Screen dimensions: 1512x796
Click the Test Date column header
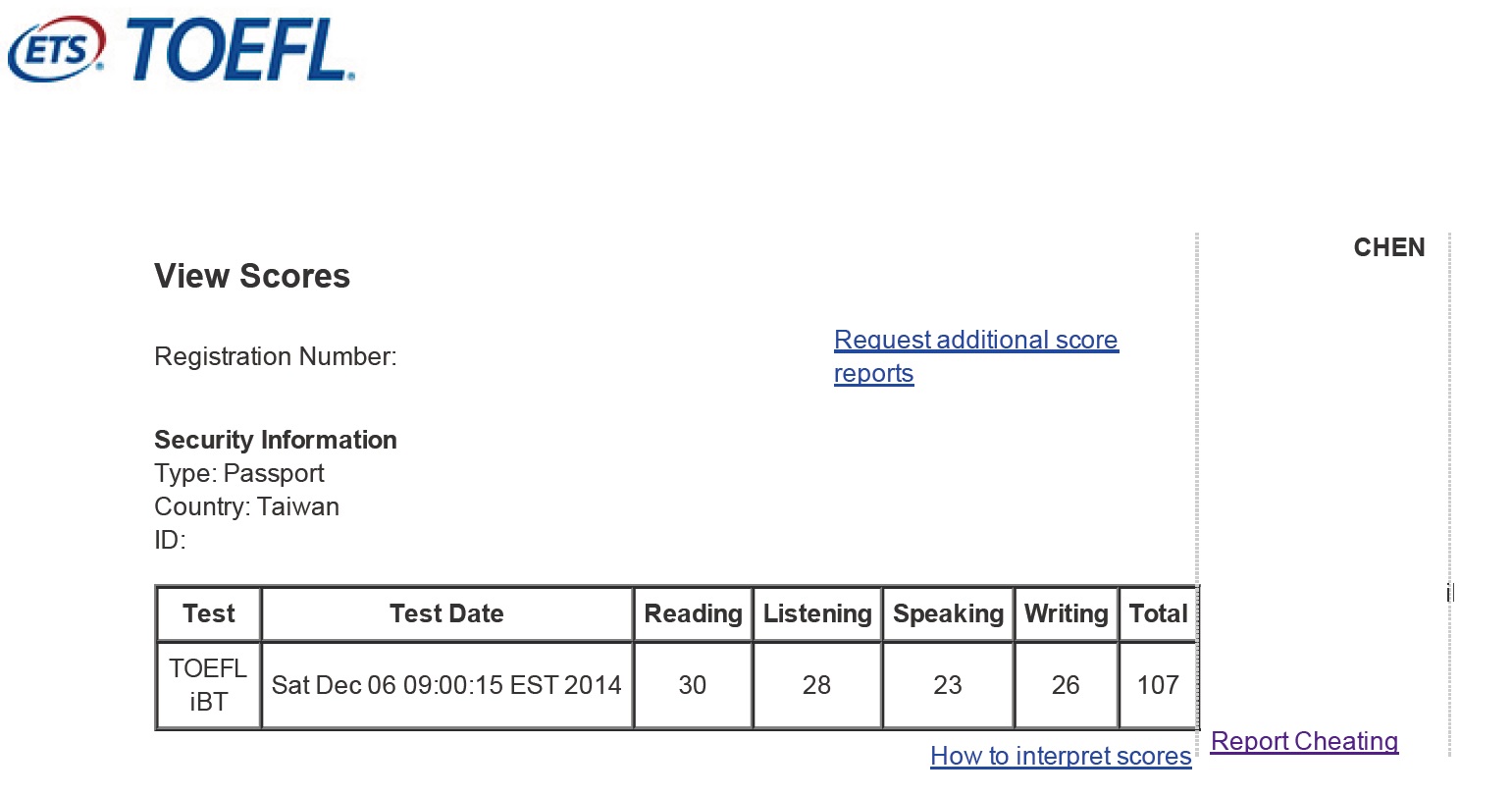pos(446,613)
